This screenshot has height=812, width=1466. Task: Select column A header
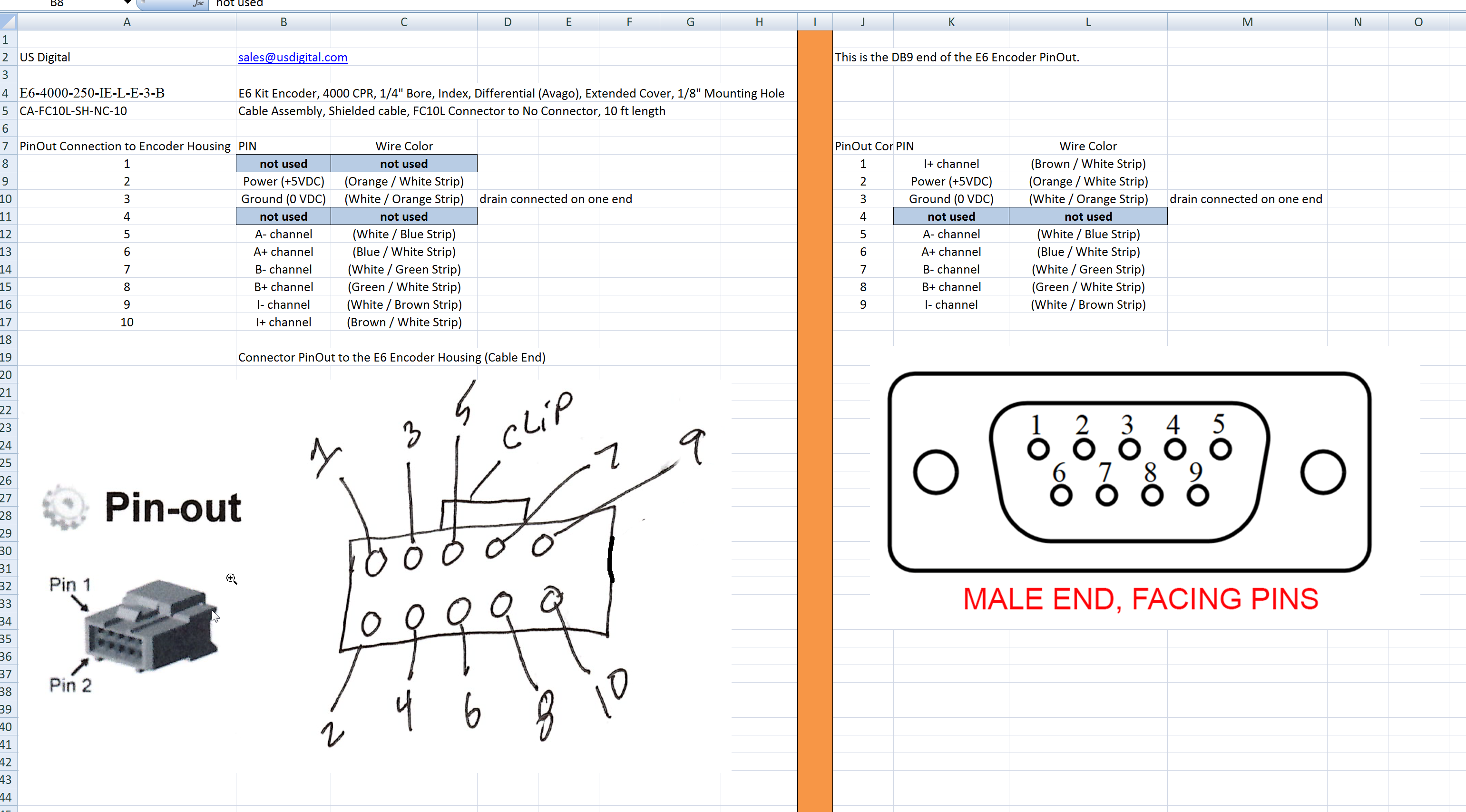pos(127,21)
